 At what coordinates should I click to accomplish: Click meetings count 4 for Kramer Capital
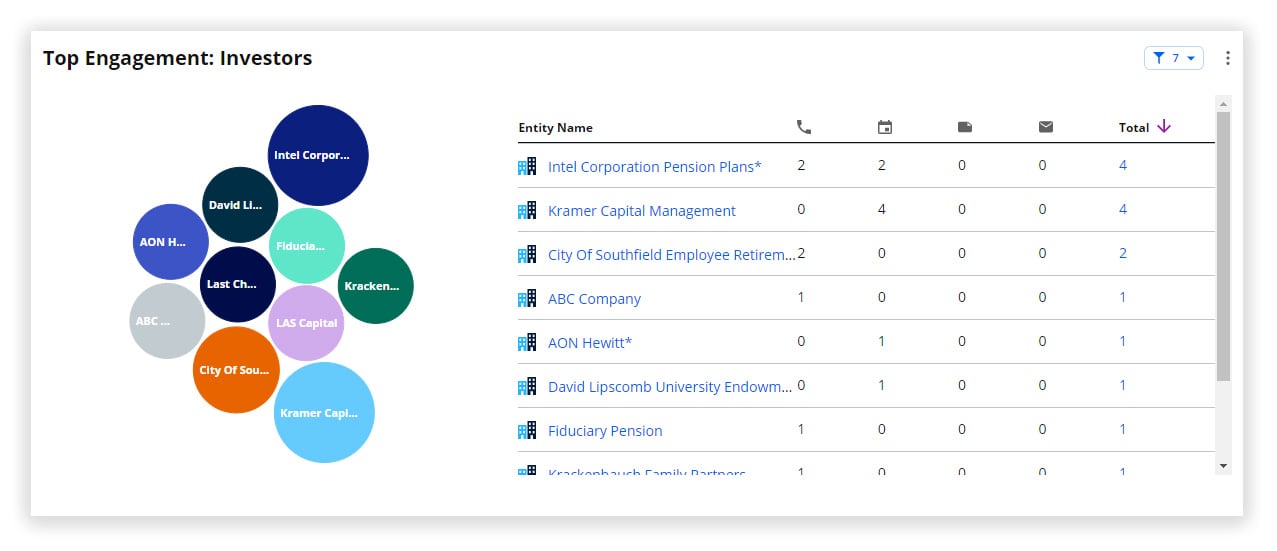pyautogui.click(x=882, y=209)
